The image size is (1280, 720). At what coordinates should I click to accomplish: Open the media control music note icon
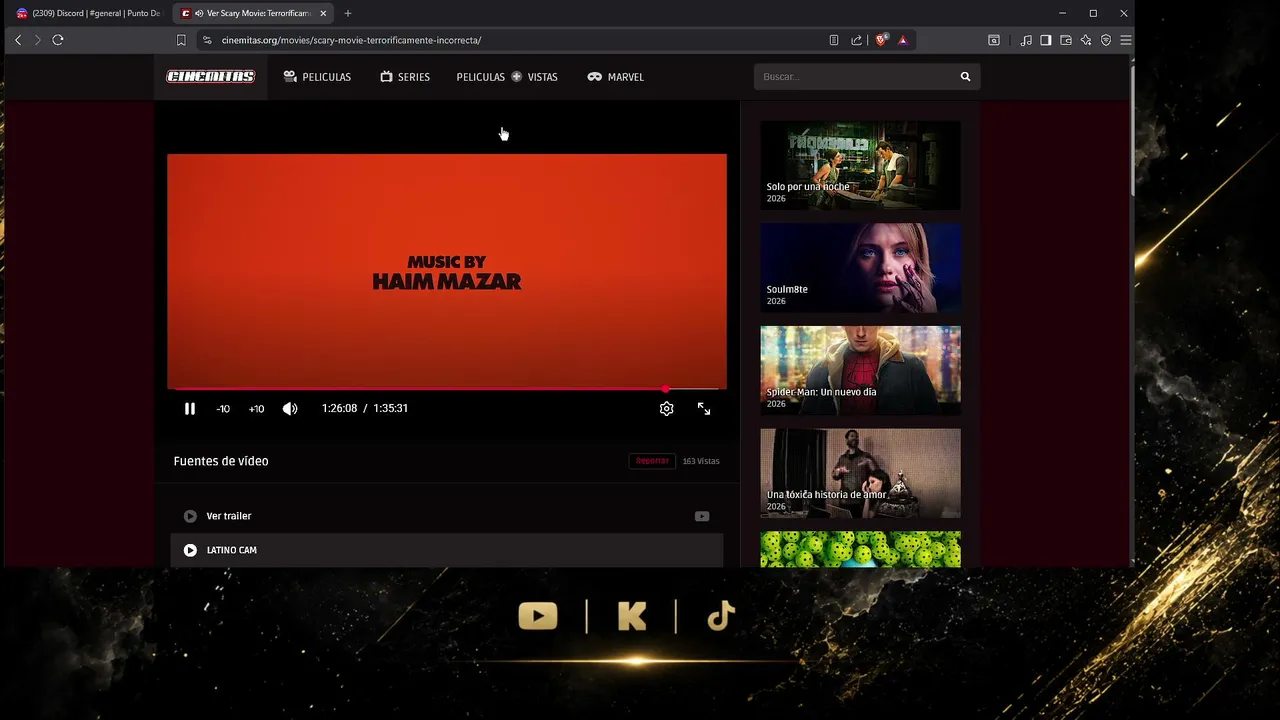pos(1026,40)
